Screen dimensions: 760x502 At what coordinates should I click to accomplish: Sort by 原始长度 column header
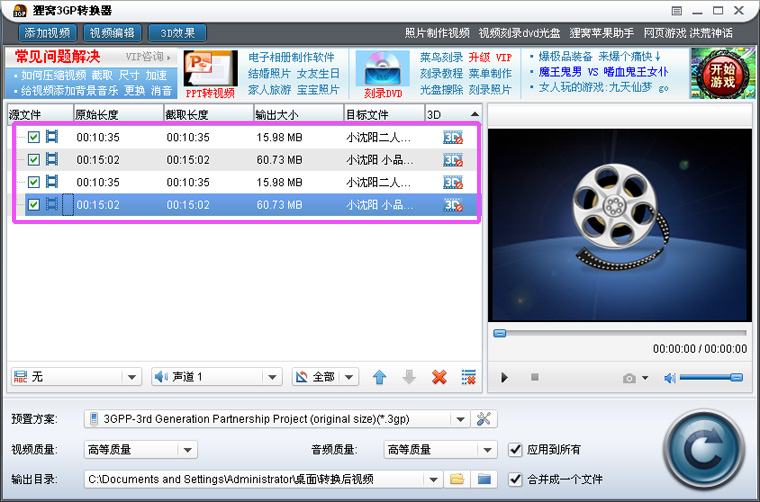[118, 114]
